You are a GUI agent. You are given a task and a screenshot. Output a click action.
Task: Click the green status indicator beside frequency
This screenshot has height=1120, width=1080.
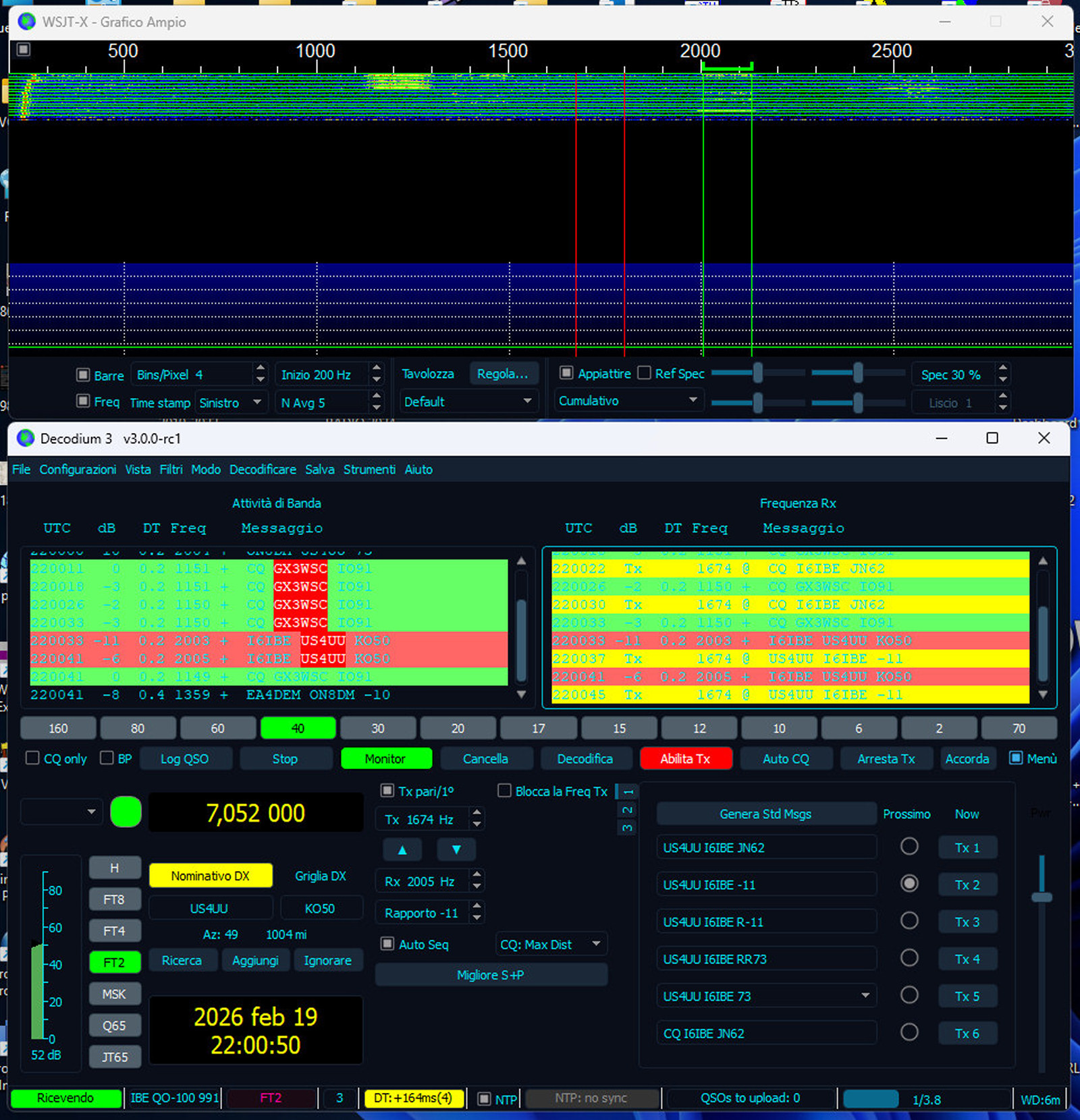(x=126, y=812)
